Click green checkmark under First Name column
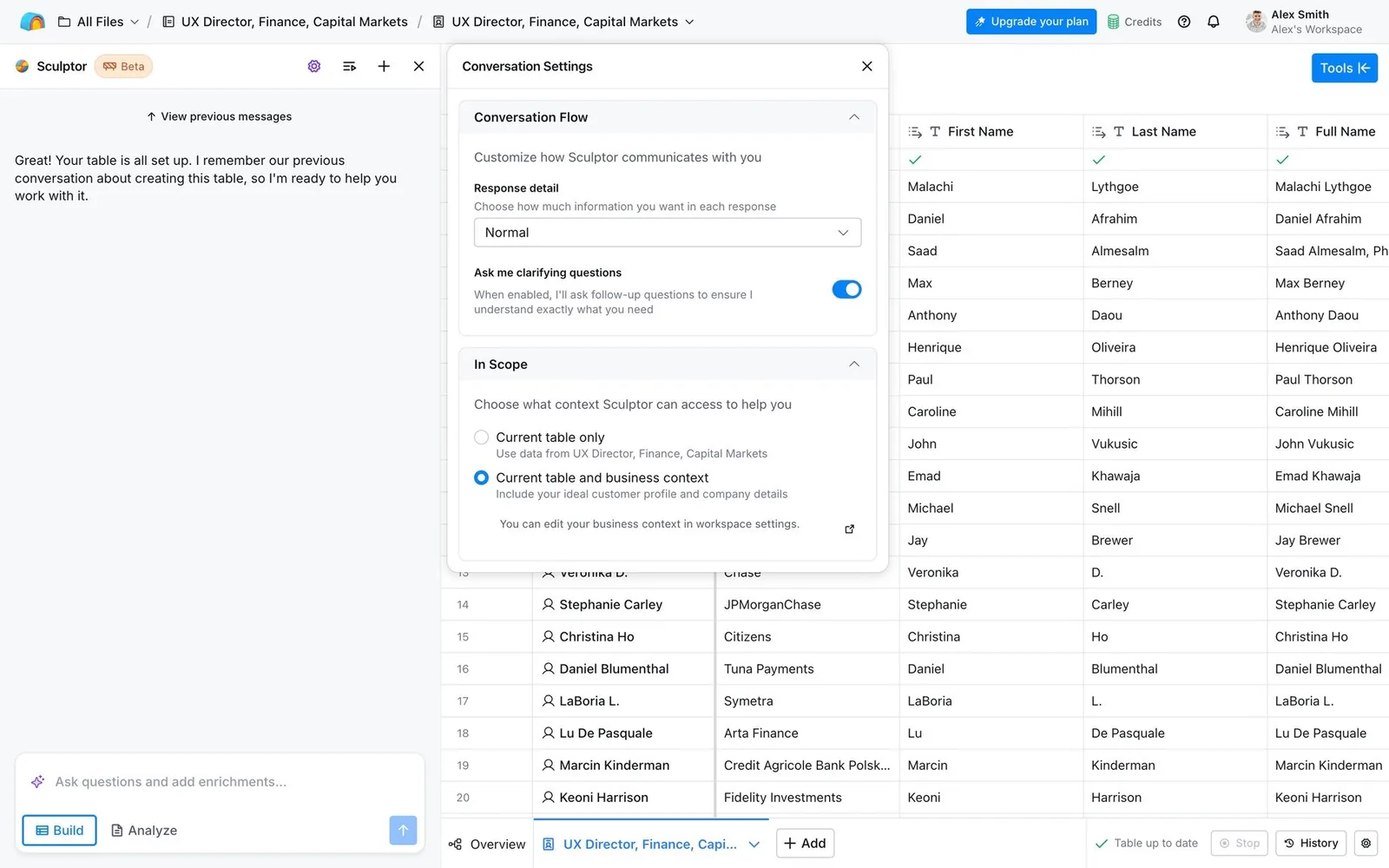1389x868 pixels. tap(915, 160)
